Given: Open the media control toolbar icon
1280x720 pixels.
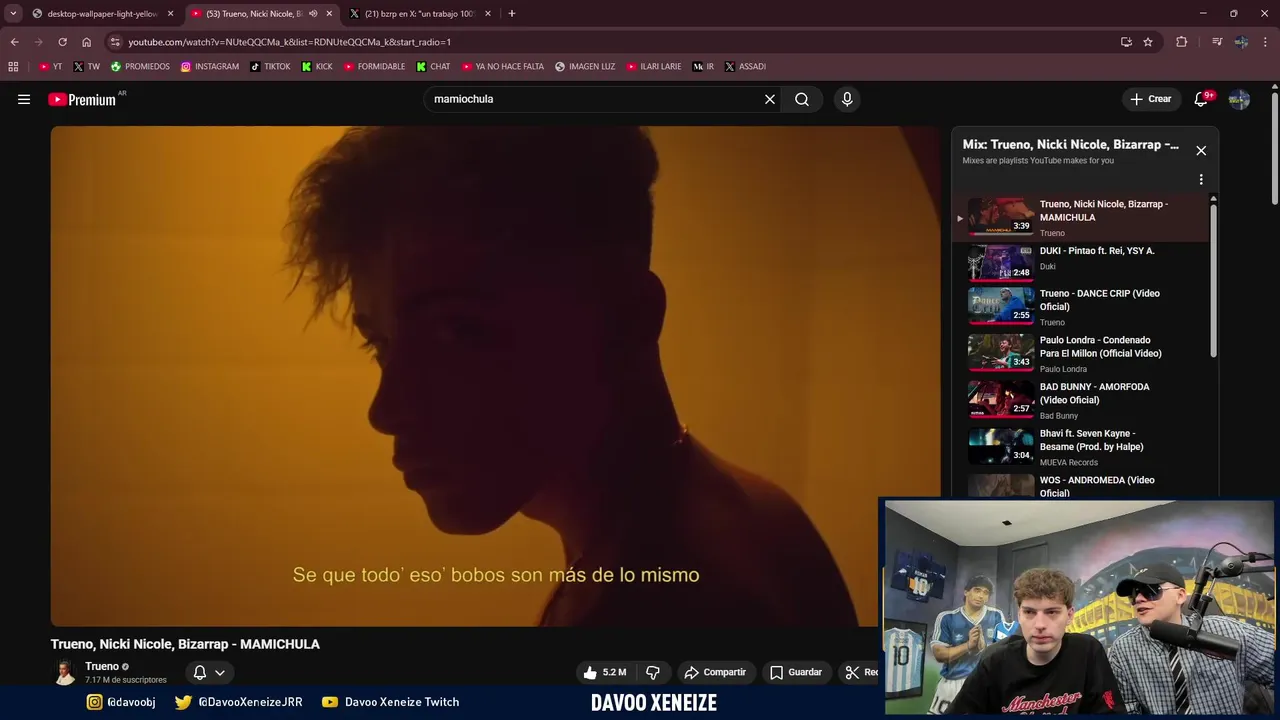Looking at the screenshot, I should click(1217, 42).
